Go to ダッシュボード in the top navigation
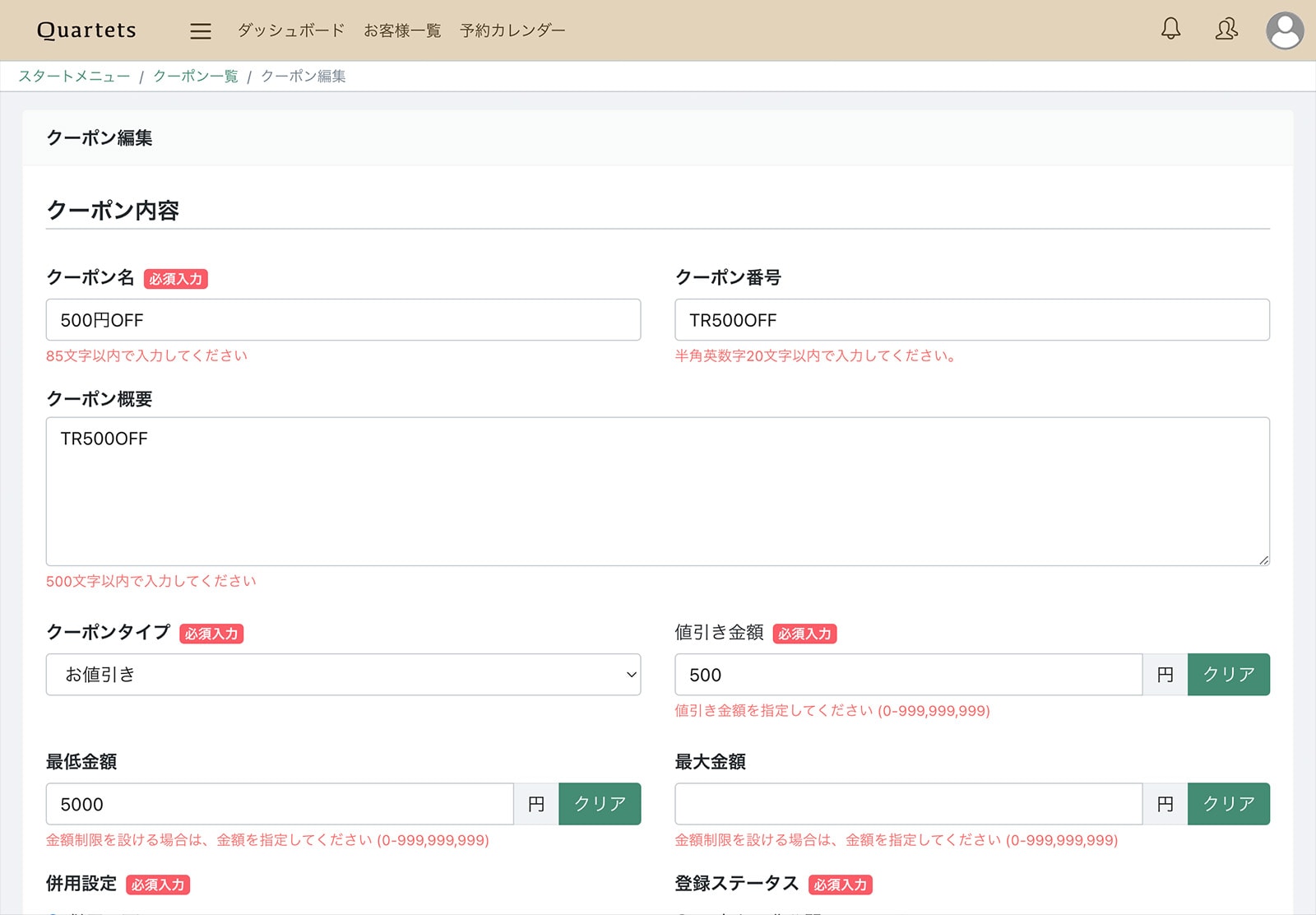This screenshot has width=1316, height=915. point(291,30)
